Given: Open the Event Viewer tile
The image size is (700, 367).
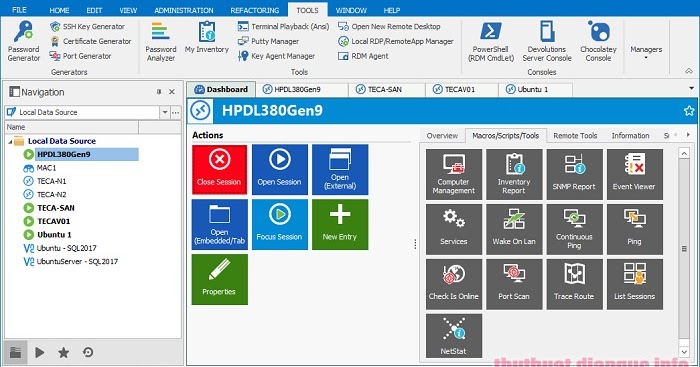Looking at the screenshot, I should [x=634, y=174].
